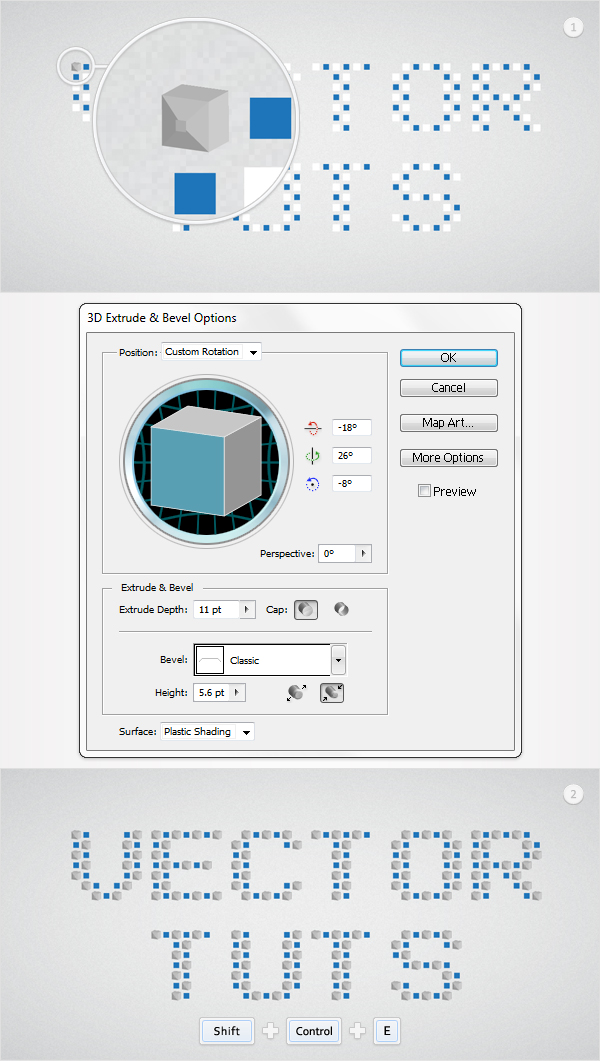
Task: Open the Position Custom Rotation dropdown
Action: [x=252, y=352]
